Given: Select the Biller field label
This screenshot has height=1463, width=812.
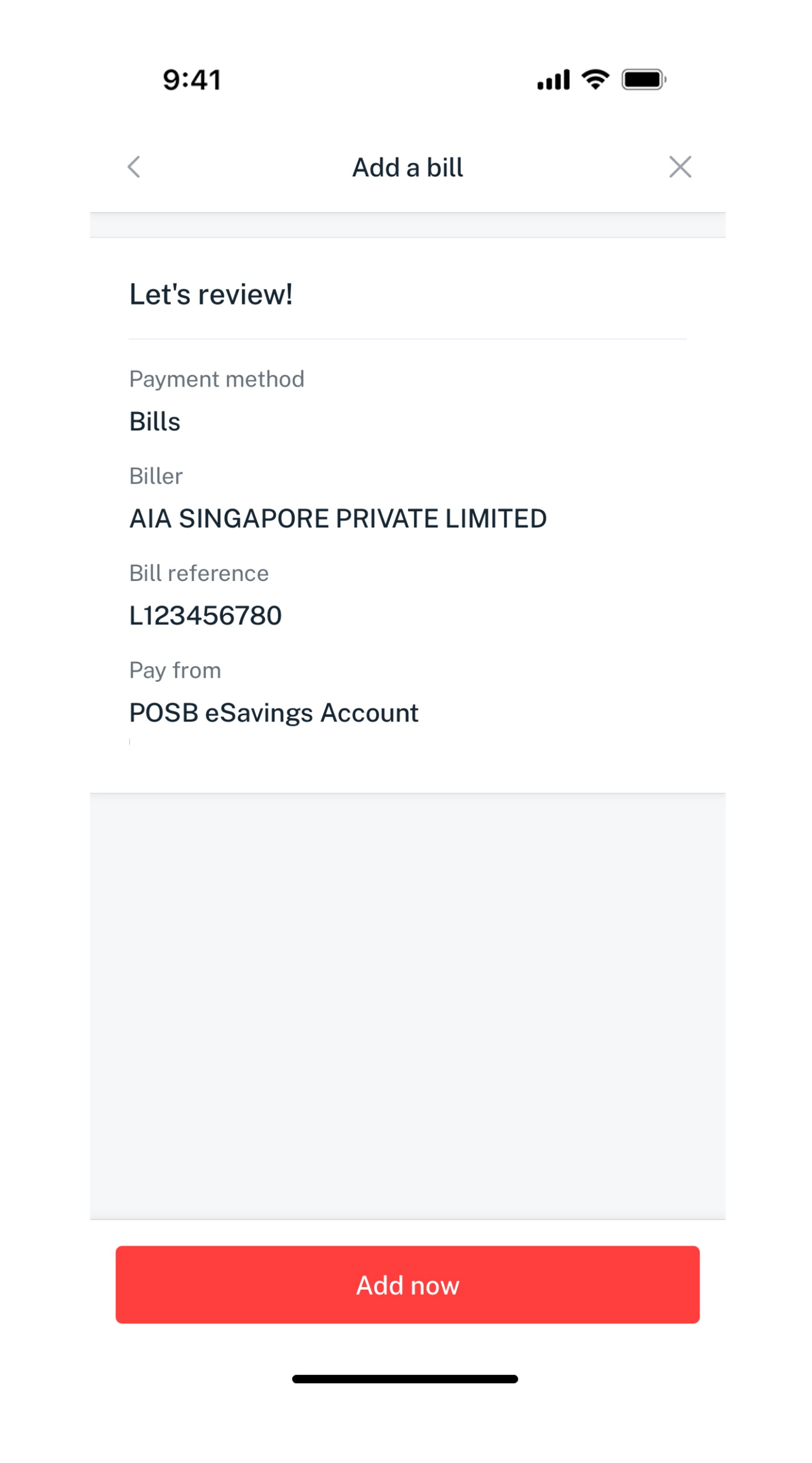Looking at the screenshot, I should click(x=156, y=476).
